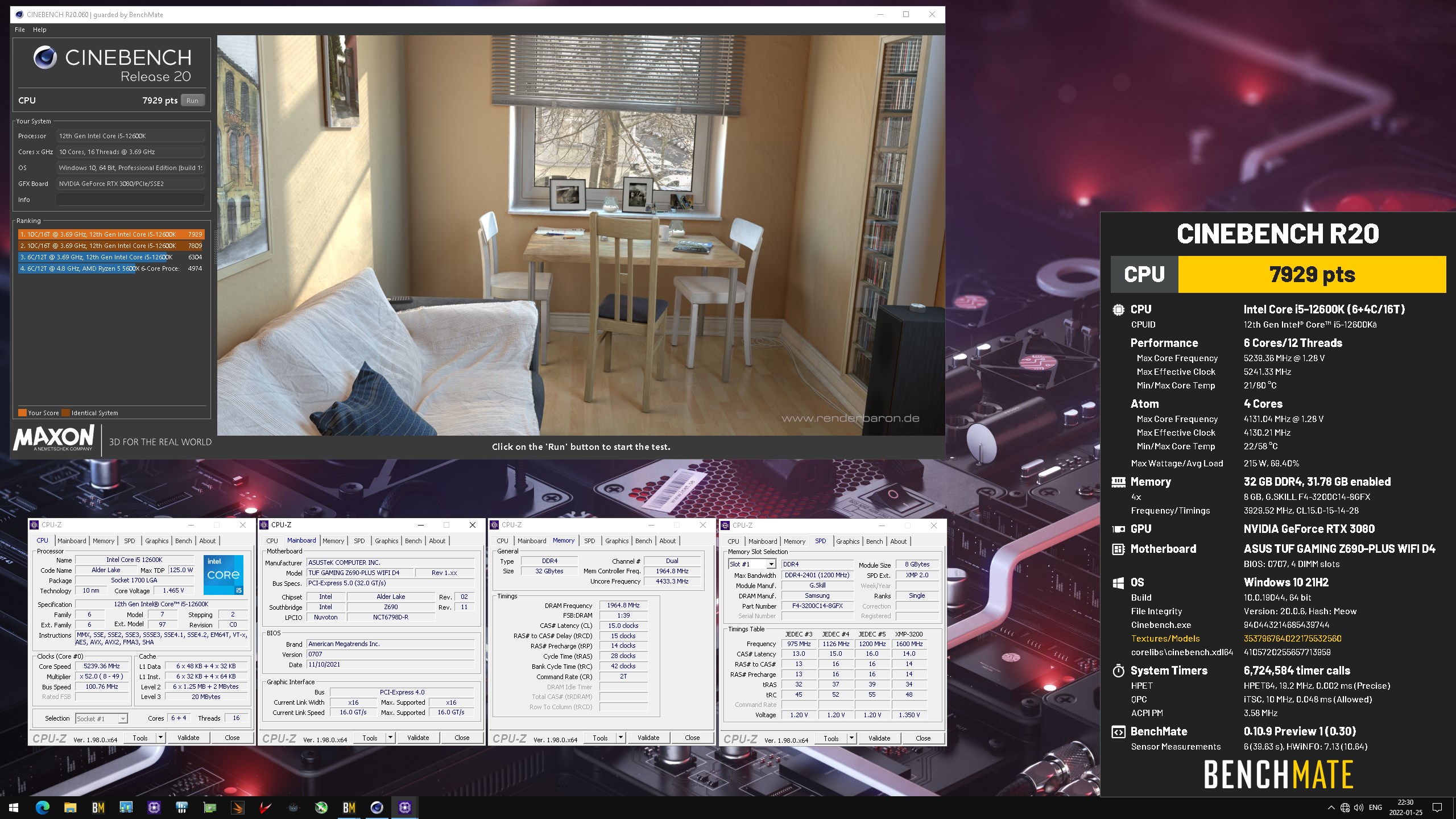
Task: Switch to CPU tab in CPU-Z Mainboard window
Action: point(272,541)
